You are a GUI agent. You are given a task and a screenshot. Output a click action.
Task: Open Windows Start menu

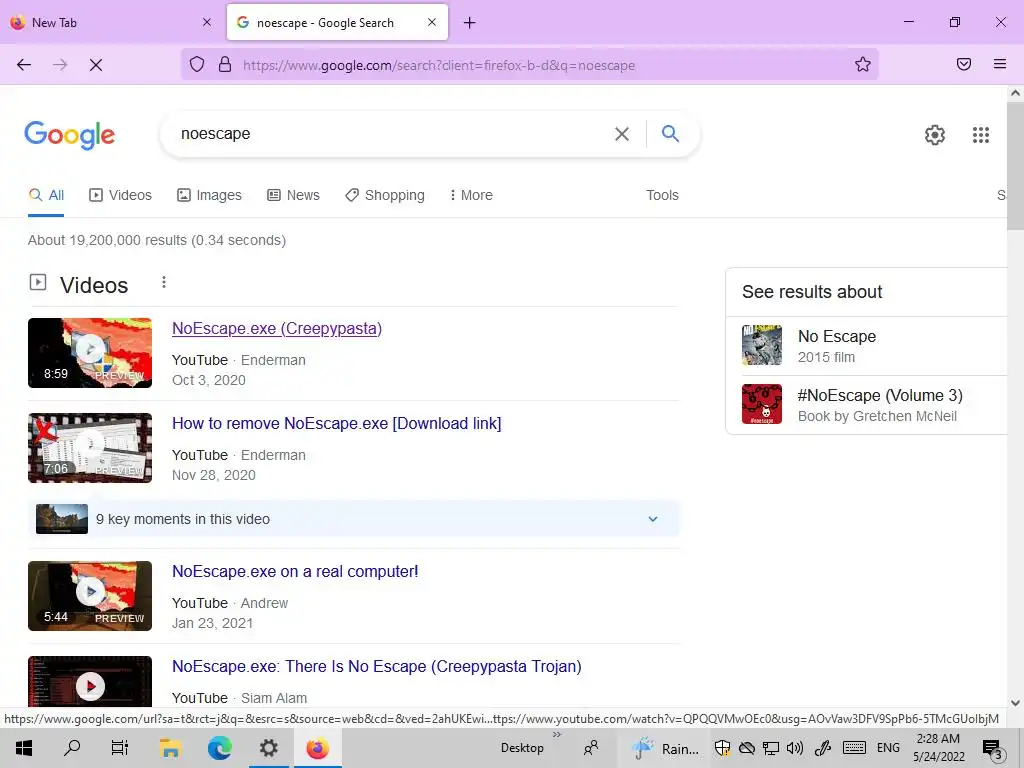tap(24, 748)
